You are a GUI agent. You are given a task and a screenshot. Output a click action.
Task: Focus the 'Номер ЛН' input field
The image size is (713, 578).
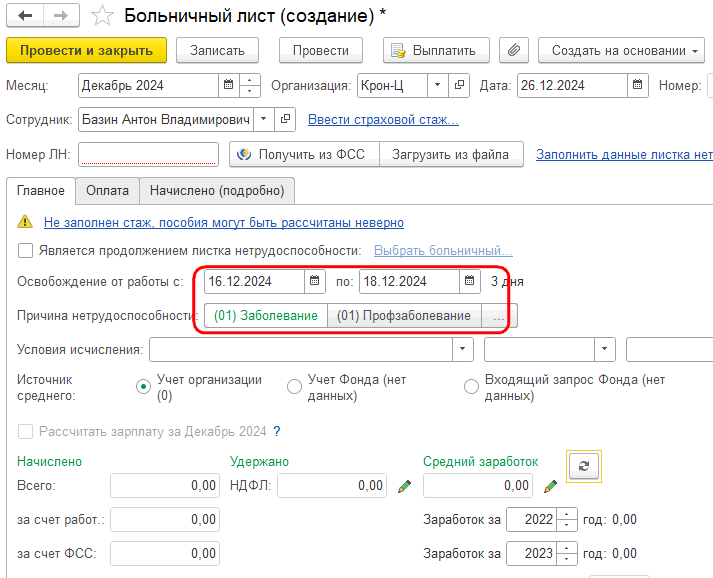click(x=148, y=155)
